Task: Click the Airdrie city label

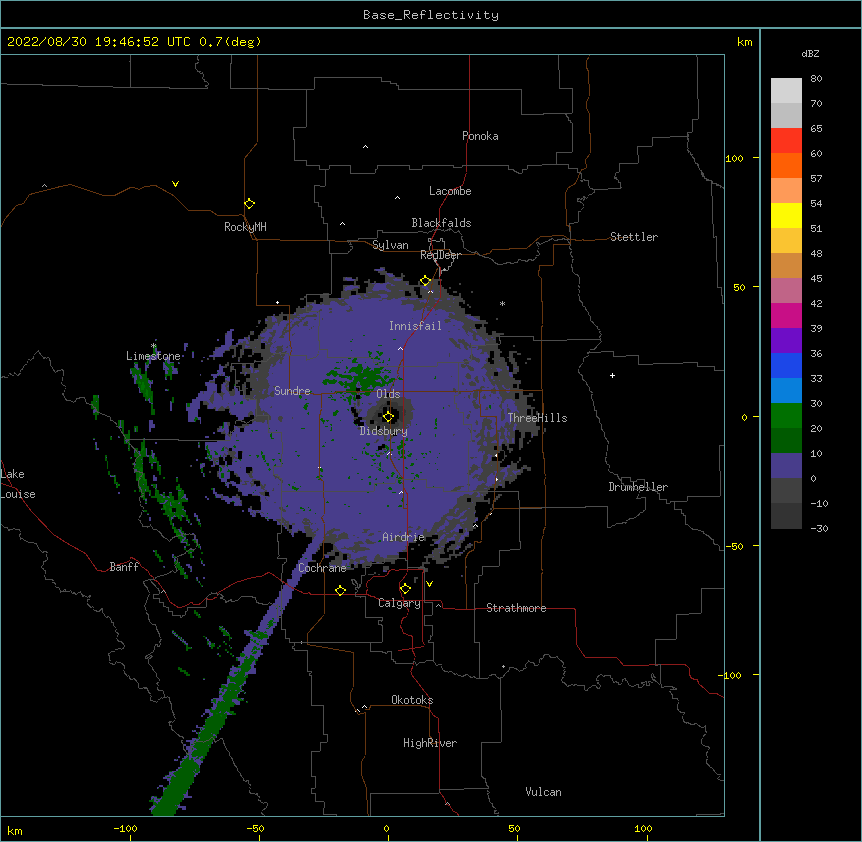Action: (404, 537)
